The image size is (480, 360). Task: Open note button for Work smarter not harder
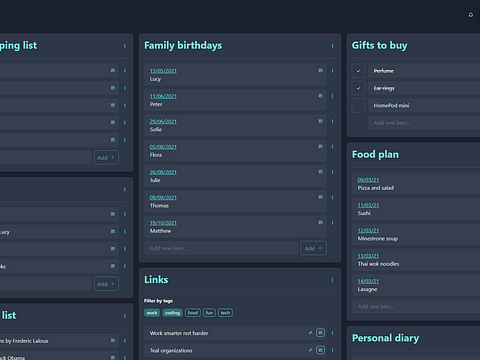[320, 333]
